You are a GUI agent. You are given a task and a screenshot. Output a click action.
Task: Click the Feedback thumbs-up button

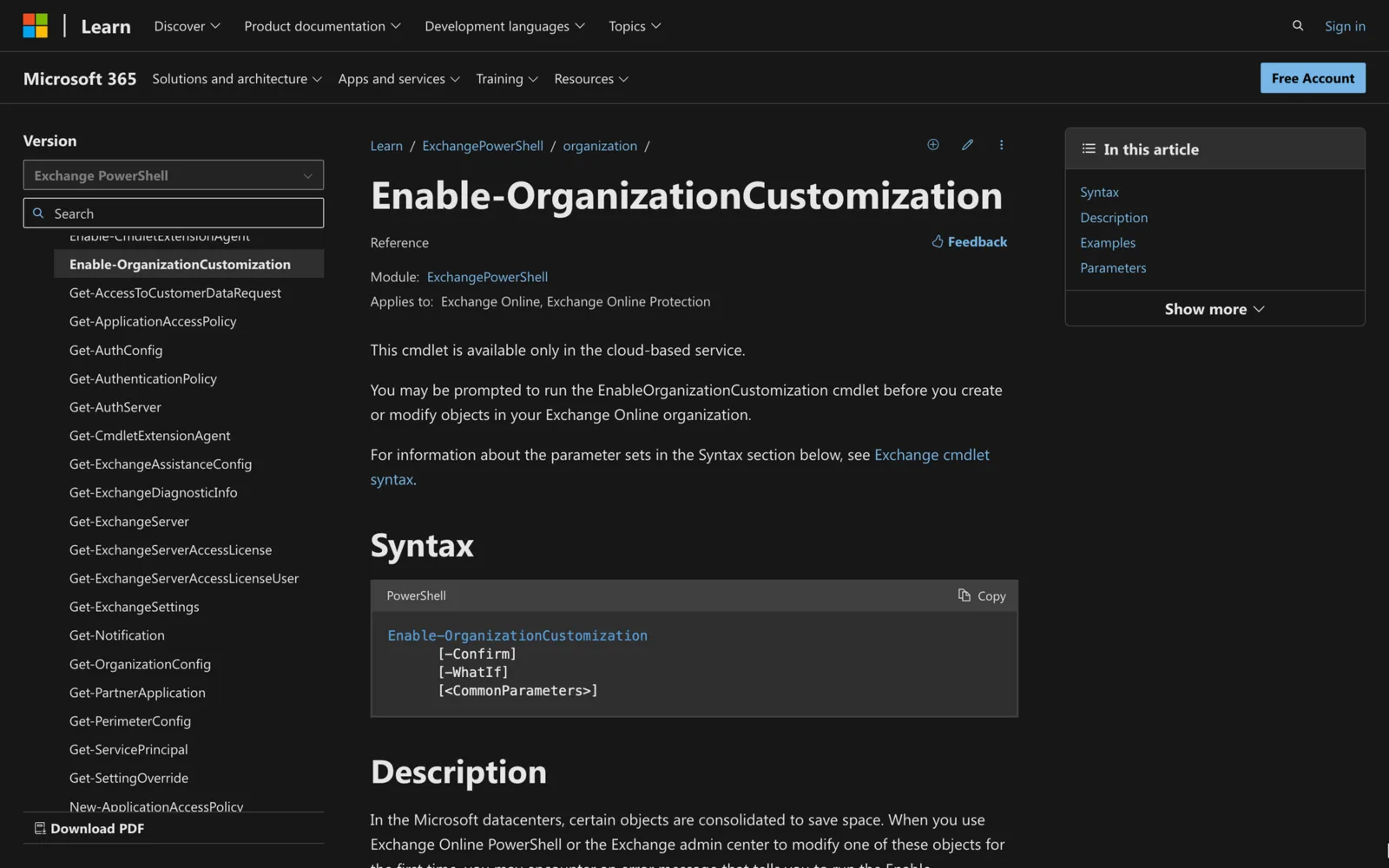tap(970, 242)
